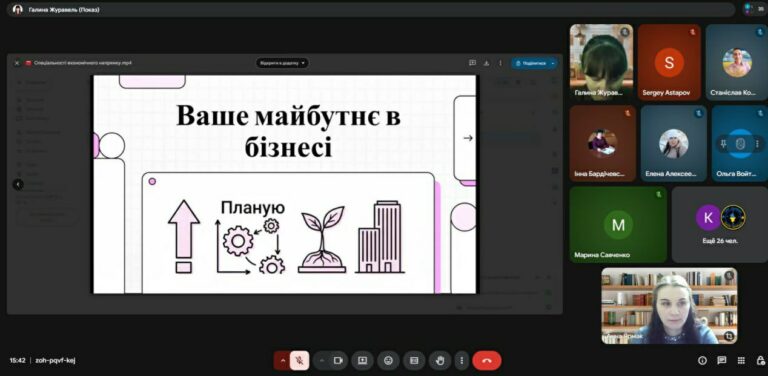Expand the arrow beside Поділитися button

pyautogui.click(x=553, y=63)
